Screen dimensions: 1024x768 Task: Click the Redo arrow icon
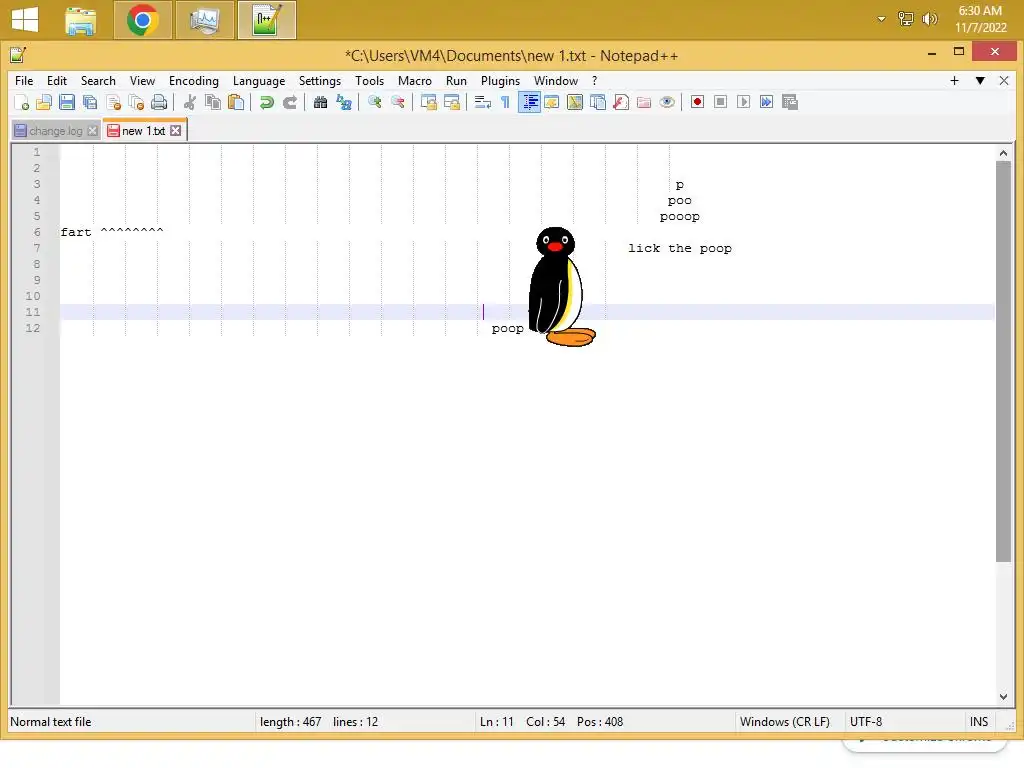click(289, 103)
